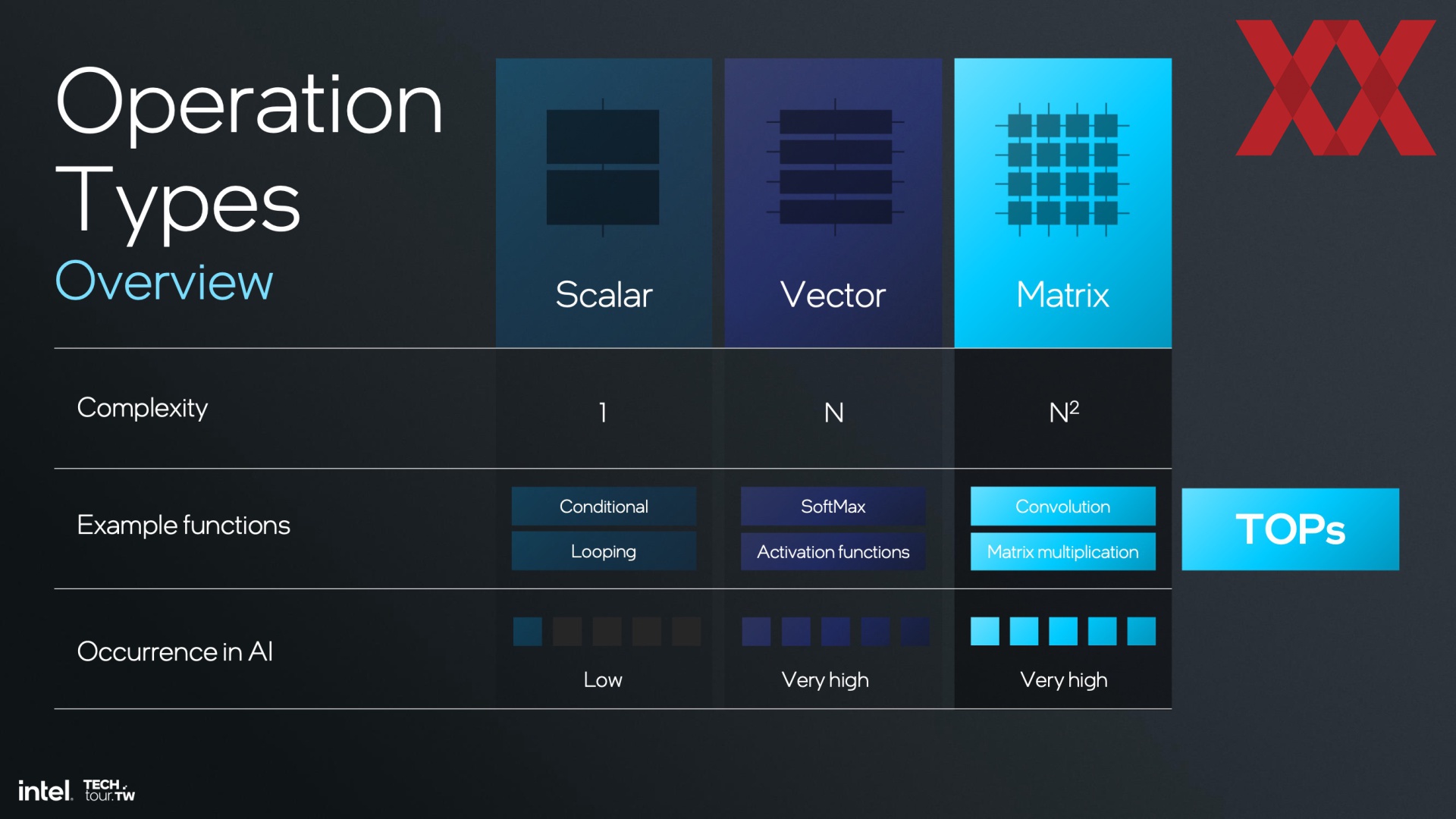
Task: Click the Matrix multiplication box
Action: pyautogui.click(x=1062, y=551)
